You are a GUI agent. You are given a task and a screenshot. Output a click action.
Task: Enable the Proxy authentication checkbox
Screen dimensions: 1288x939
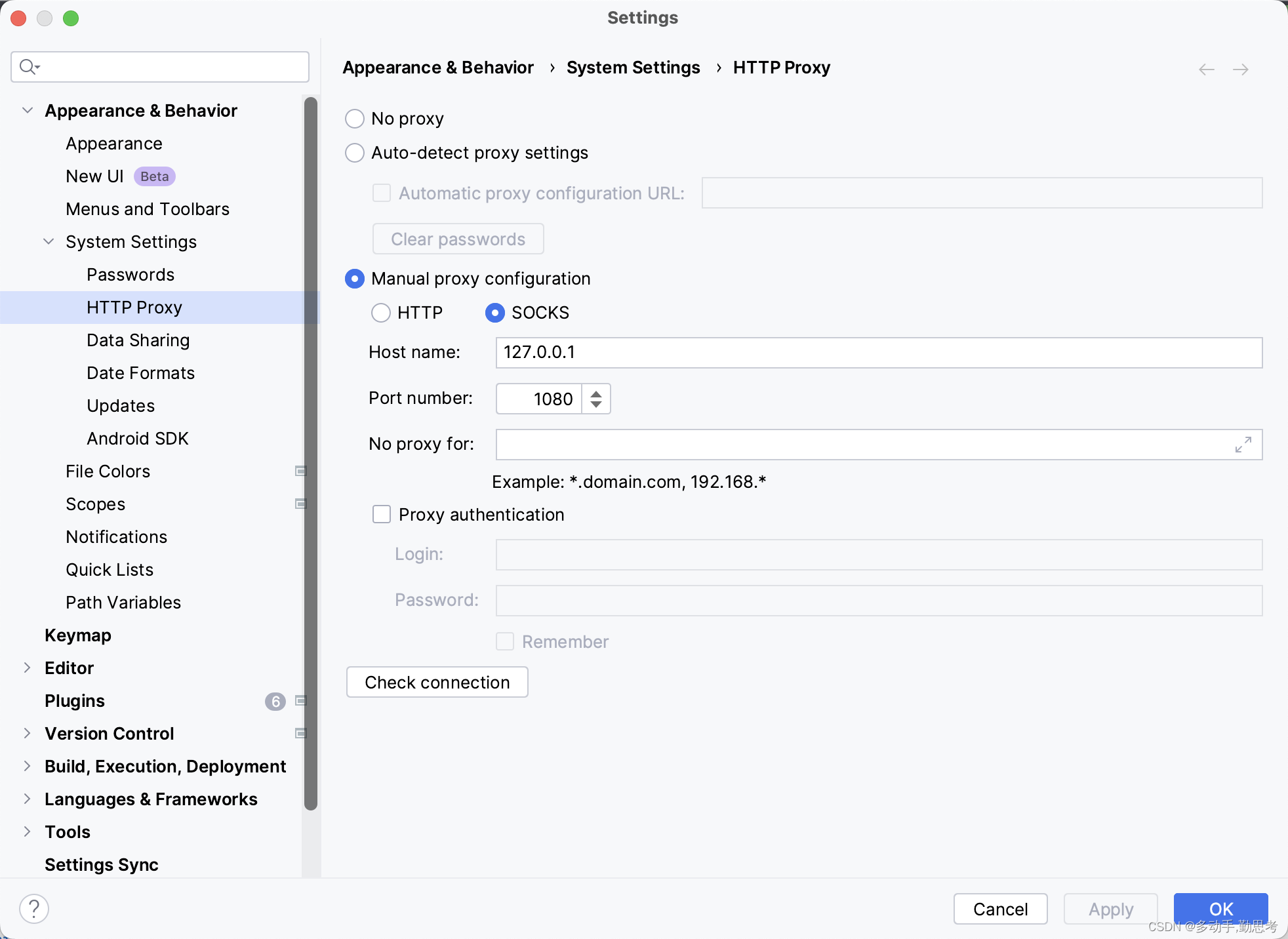click(382, 514)
